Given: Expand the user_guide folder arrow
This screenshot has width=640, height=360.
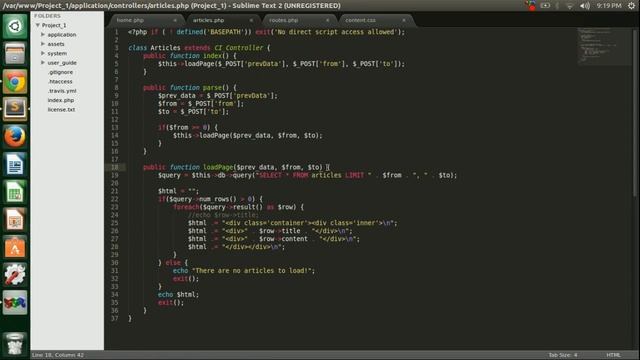Looking at the screenshot, I should click(x=43, y=62).
